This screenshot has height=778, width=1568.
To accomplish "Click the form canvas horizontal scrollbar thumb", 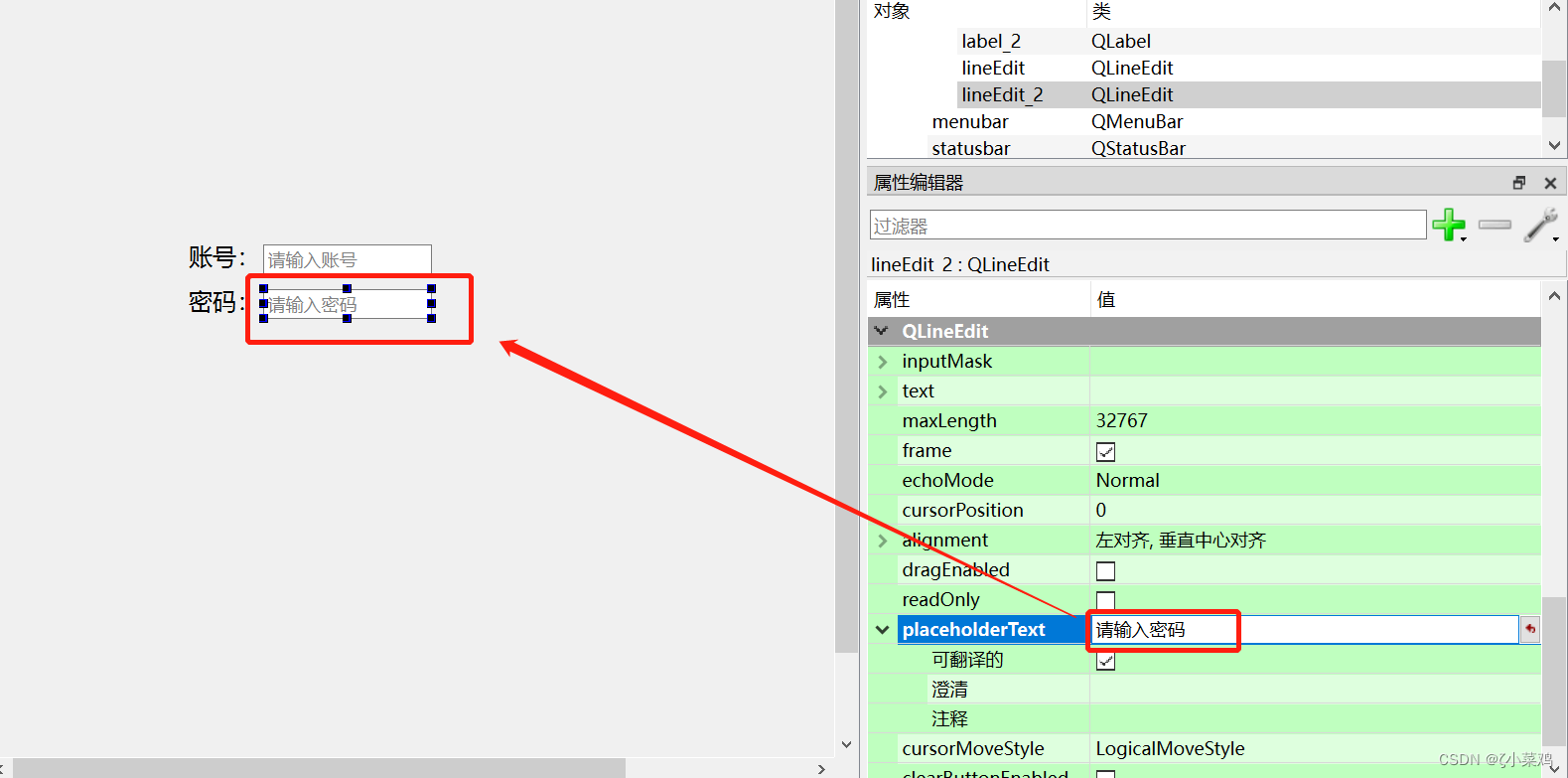I will coord(318,768).
